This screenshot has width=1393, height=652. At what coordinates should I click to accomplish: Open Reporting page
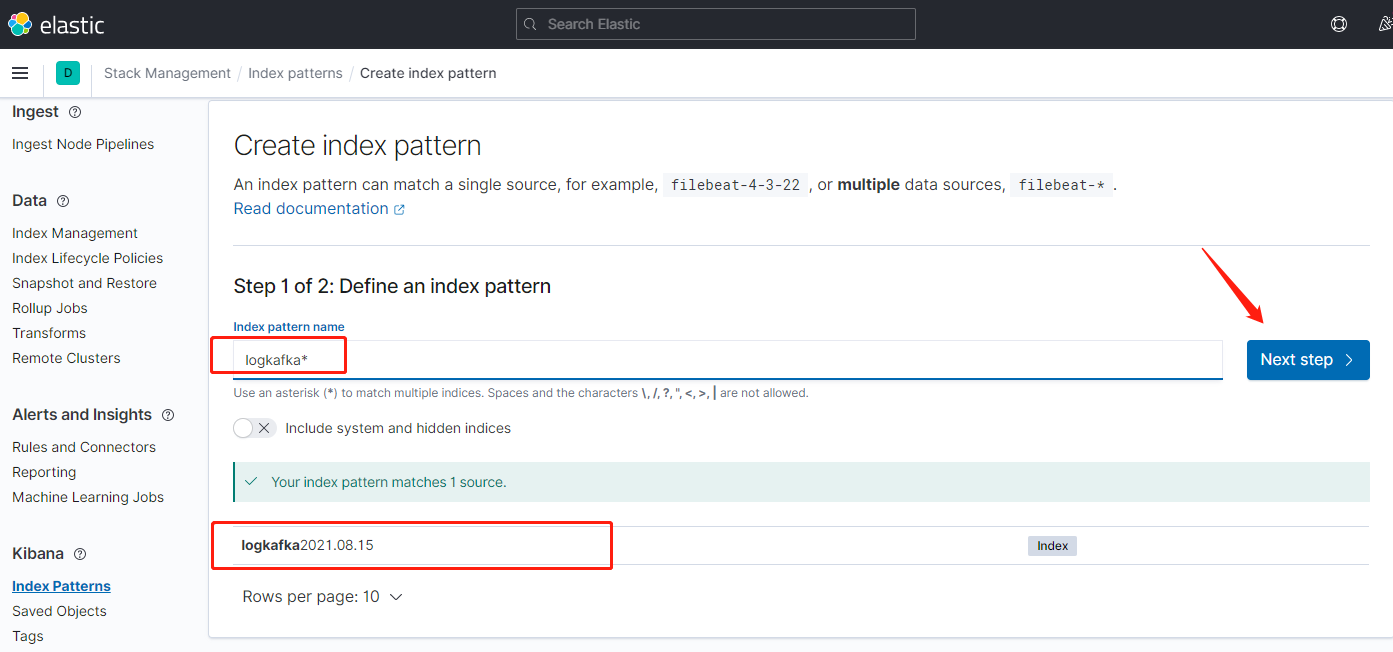tap(44, 472)
